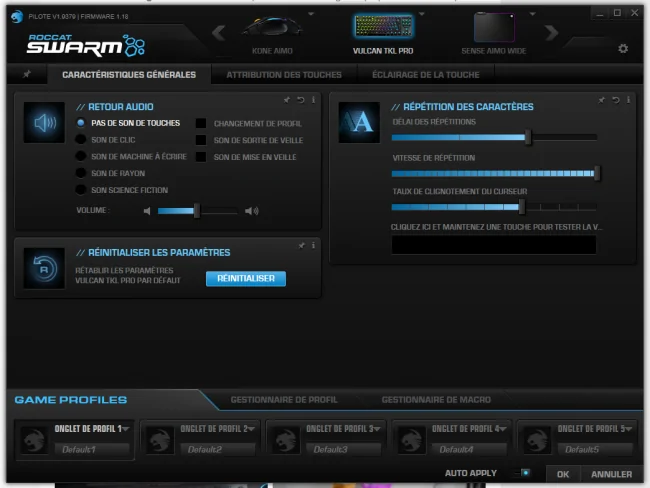This screenshot has width=650, height=488.
Task: Expand Onglet de Profil 5 dropdown
Action: coord(628,429)
